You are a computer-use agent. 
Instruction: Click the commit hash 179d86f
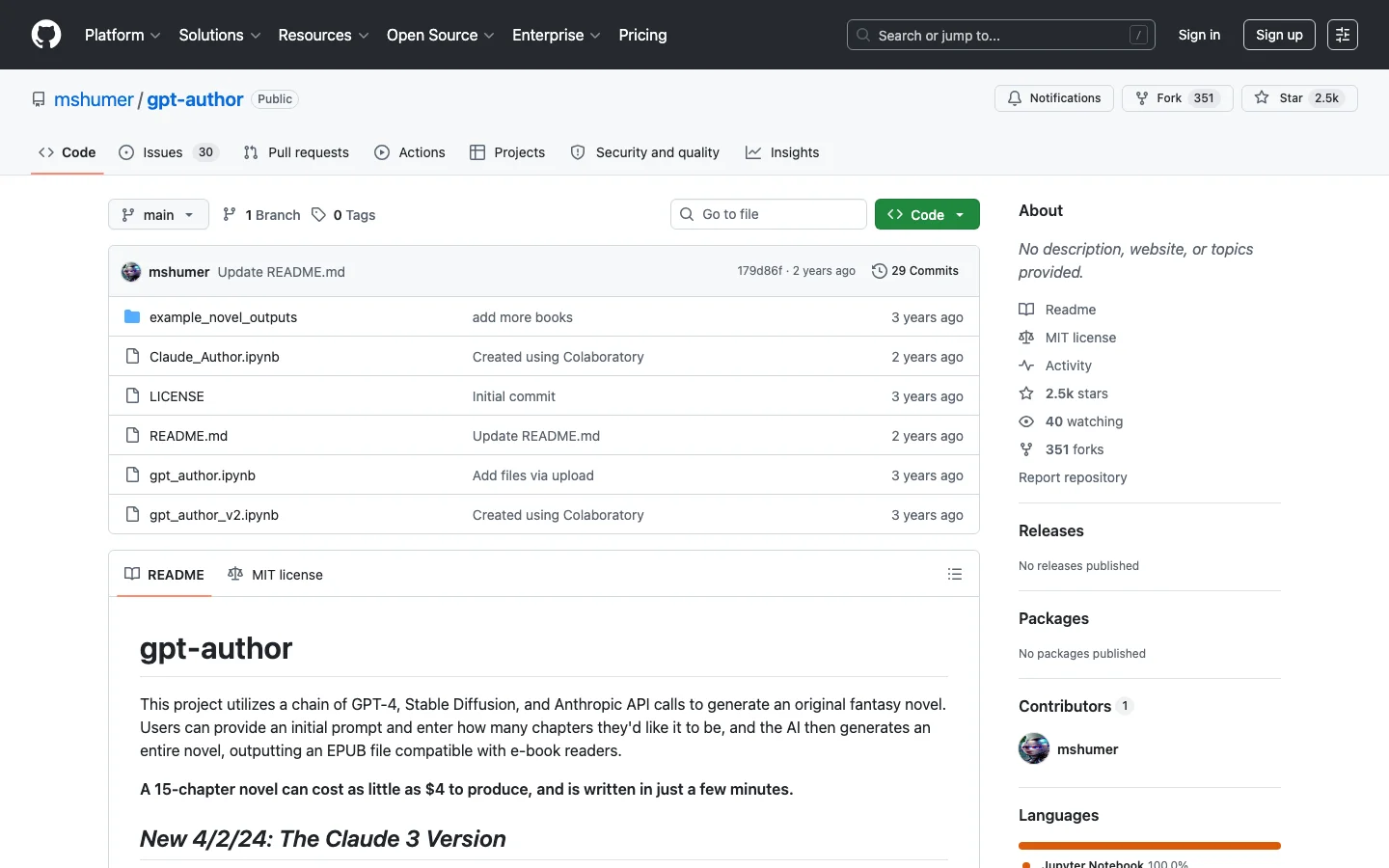point(760,271)
